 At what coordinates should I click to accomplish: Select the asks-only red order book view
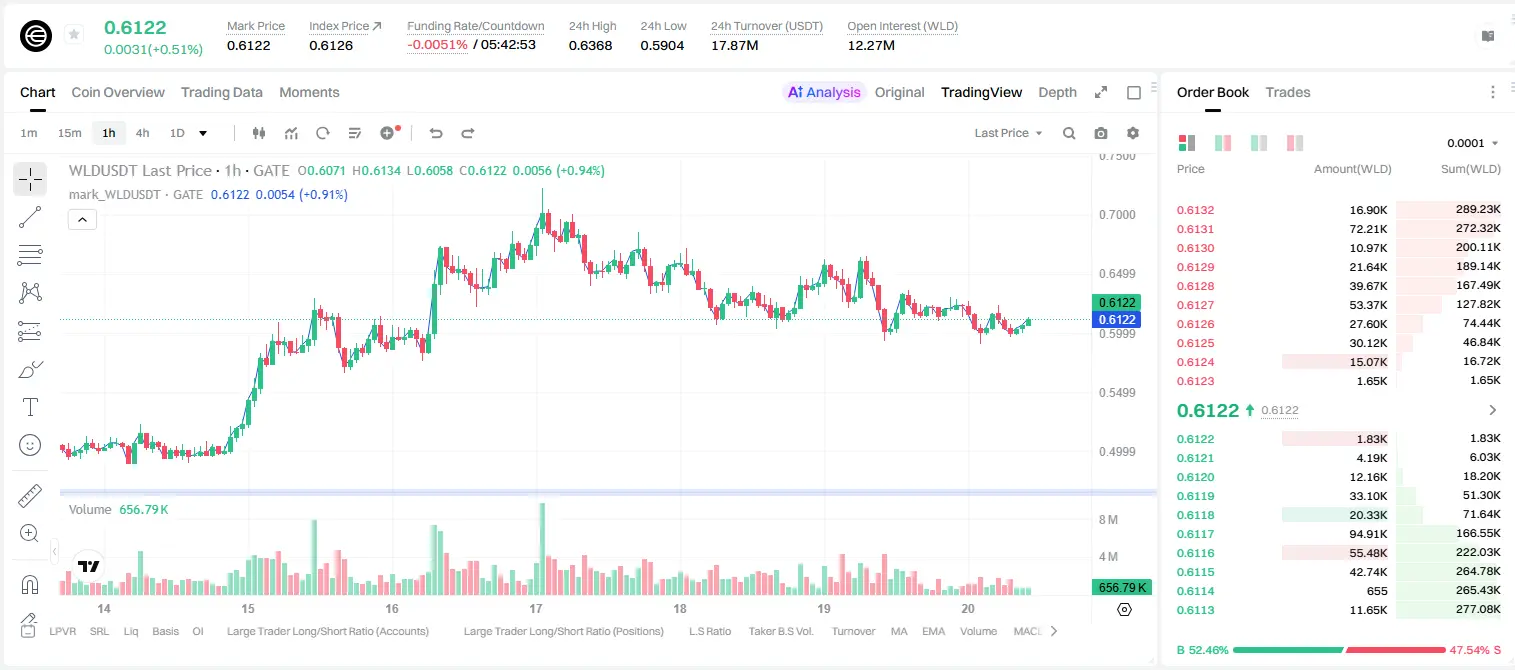click(x=1295, y=143)
